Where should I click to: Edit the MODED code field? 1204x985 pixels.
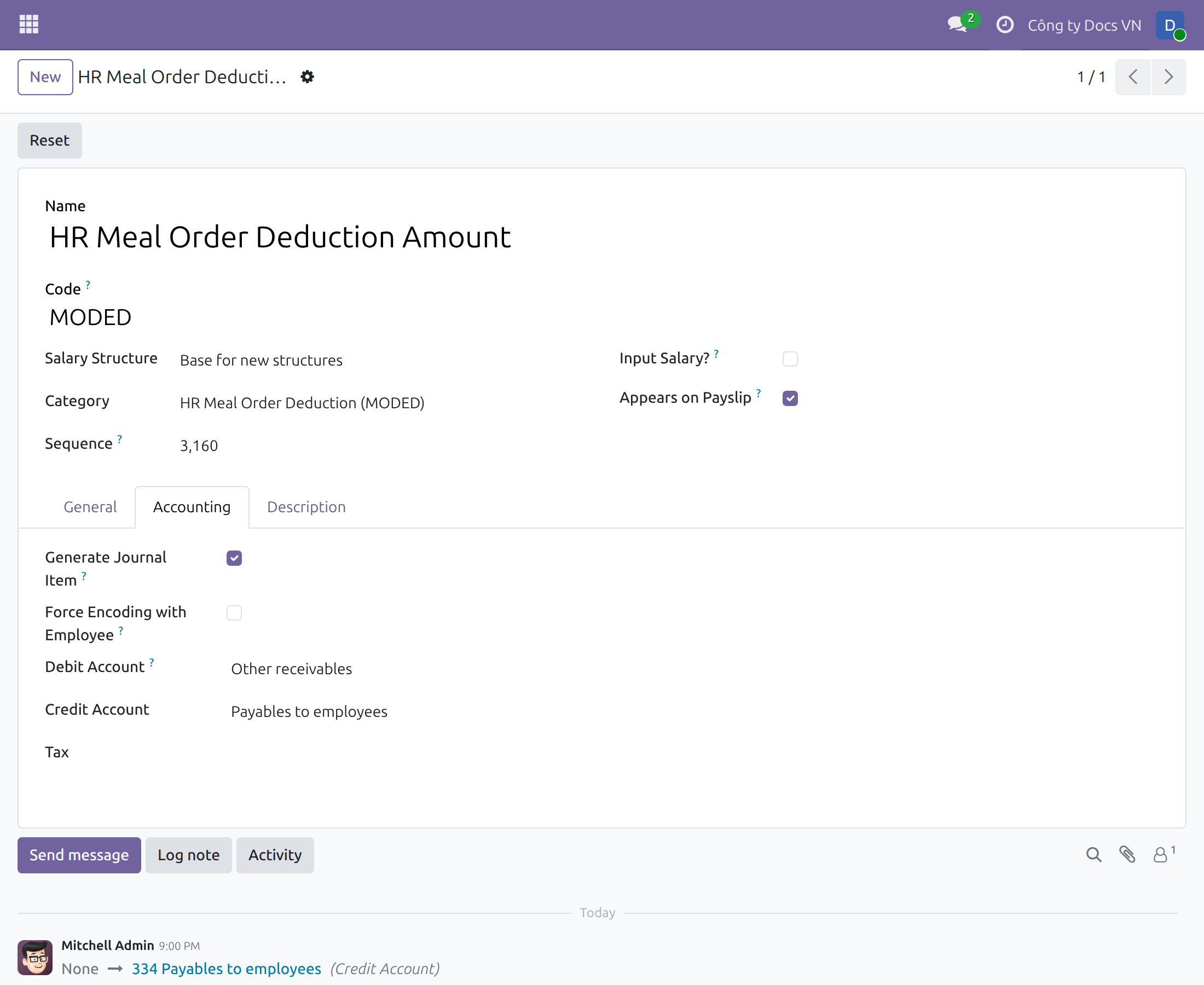coord(91,318)
